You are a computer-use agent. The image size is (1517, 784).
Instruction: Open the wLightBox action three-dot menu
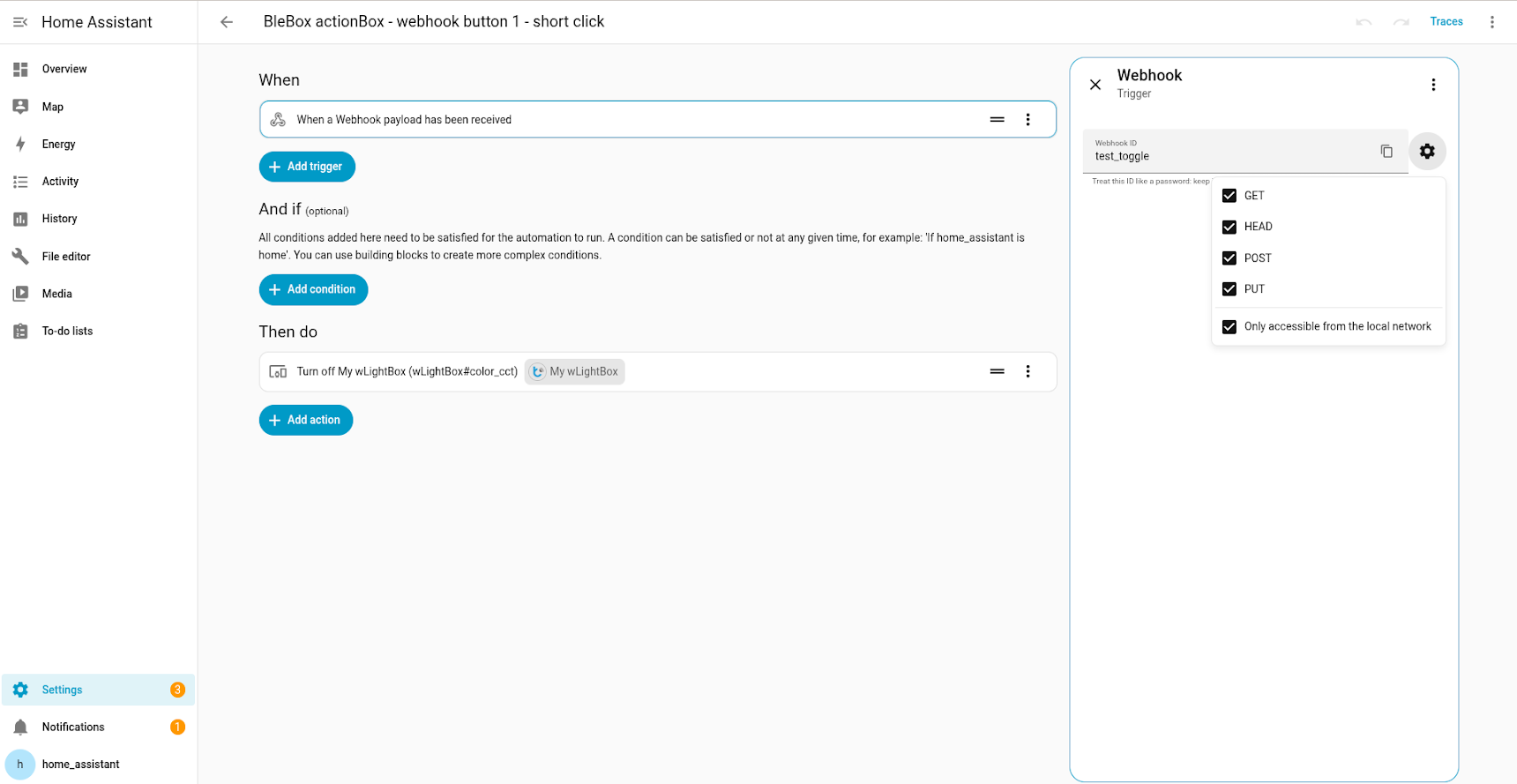click(1028, 371)
